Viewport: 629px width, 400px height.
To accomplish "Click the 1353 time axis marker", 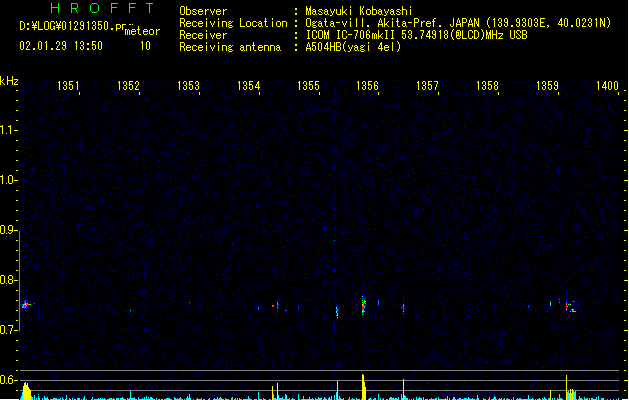I will coord(188,86).
